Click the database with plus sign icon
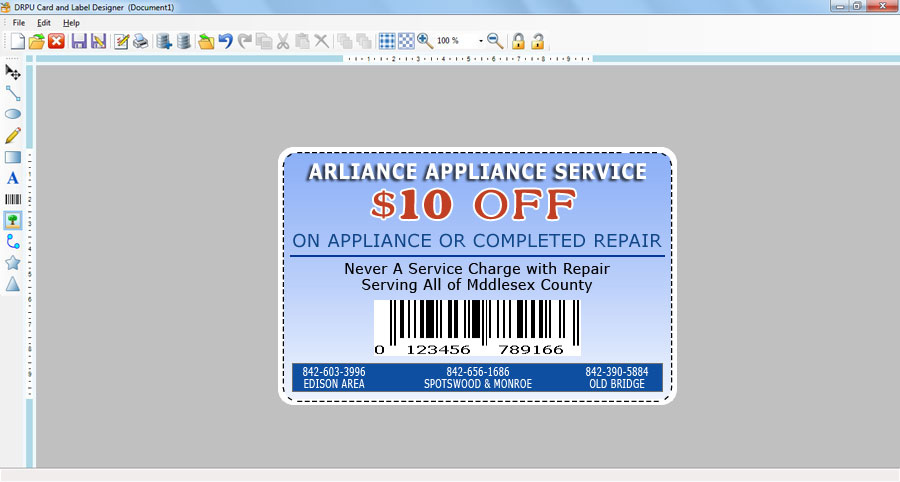Screen dimensions: 900x482 164,41
